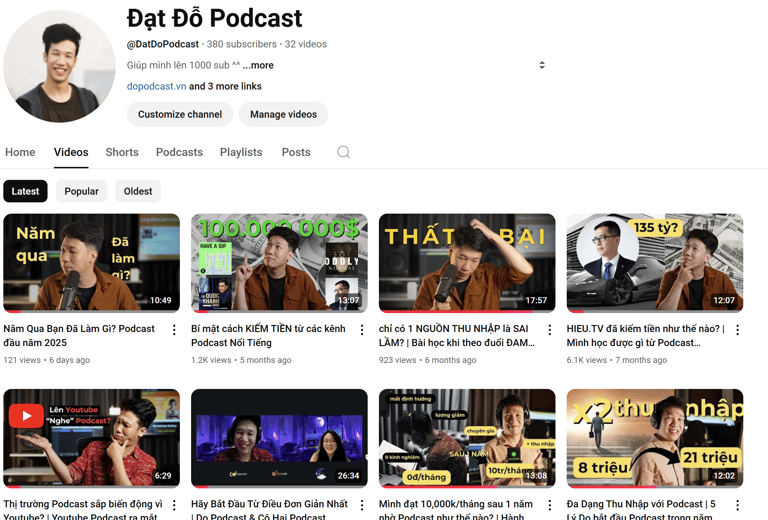Switch to the Home tab
The width and height of the screenshot is (768, 520).
coord(20,152)
